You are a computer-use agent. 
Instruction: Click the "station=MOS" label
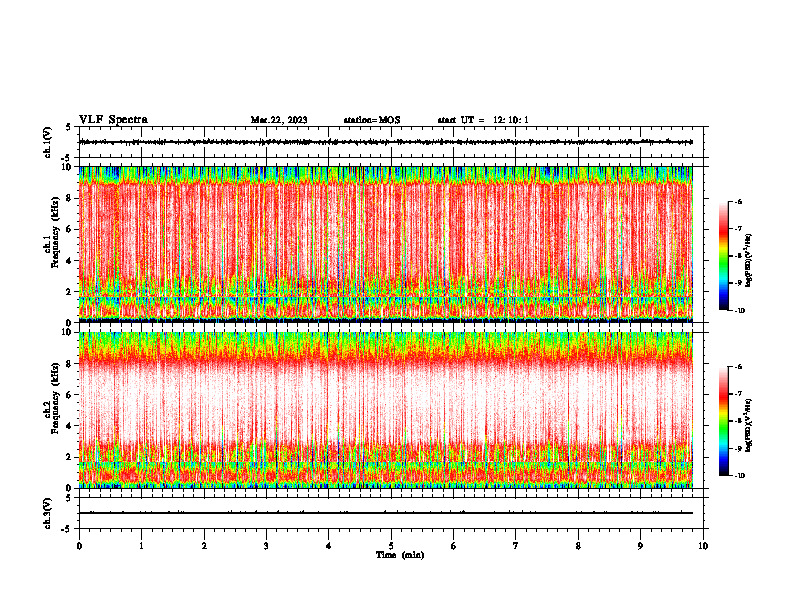[372, 120]
